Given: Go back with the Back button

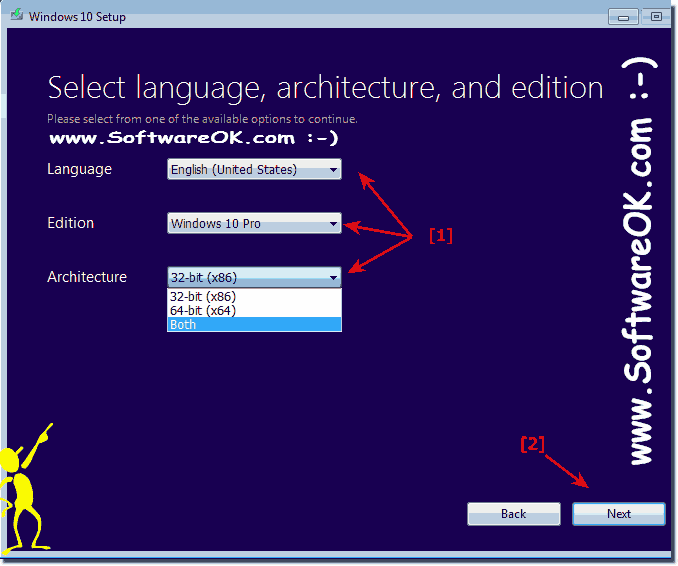Looking at the screenshot, I should pos(514,514).
